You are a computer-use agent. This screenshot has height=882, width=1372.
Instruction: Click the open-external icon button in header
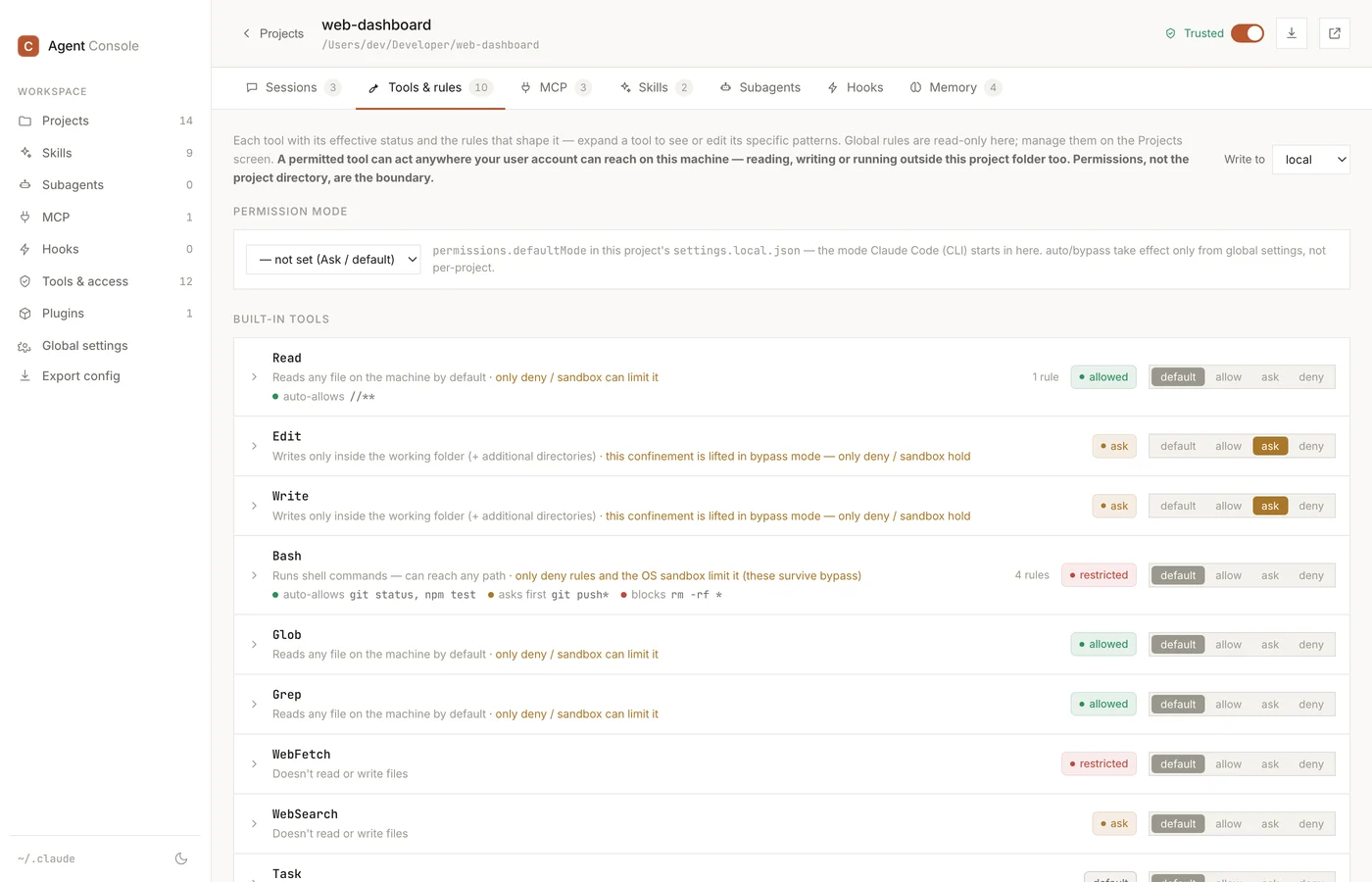pos(1335,33)
